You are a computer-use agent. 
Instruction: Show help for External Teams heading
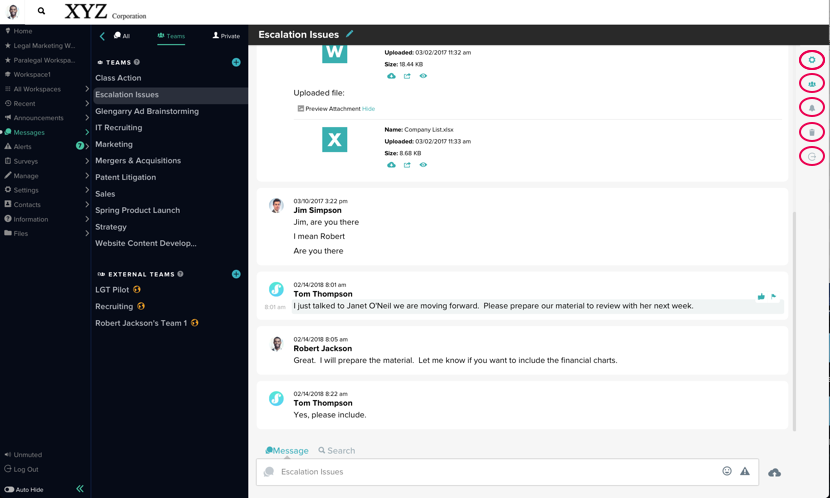pyautogui.click(x=181, y=274)
